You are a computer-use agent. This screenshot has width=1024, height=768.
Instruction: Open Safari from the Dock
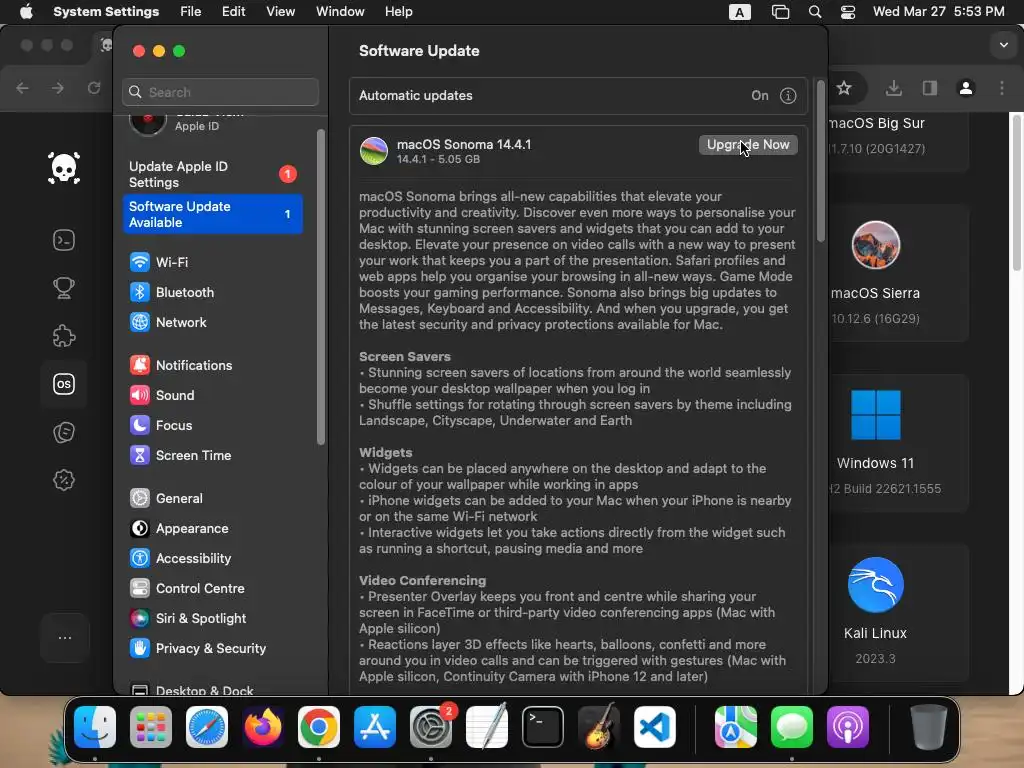[x=207, y=727]
